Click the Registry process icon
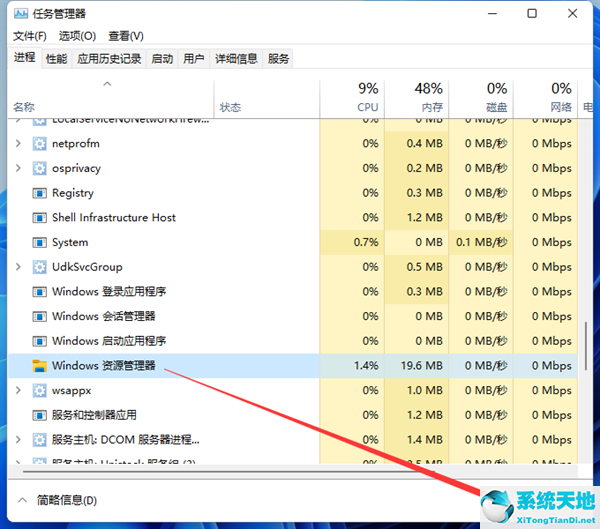The image size is (600, 529). click(39, 193)
